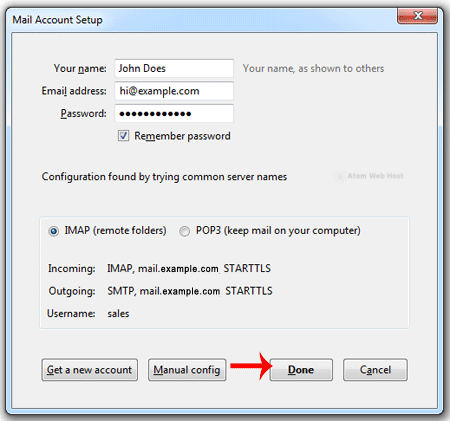Click the Username value sales

tap(118, 314)
